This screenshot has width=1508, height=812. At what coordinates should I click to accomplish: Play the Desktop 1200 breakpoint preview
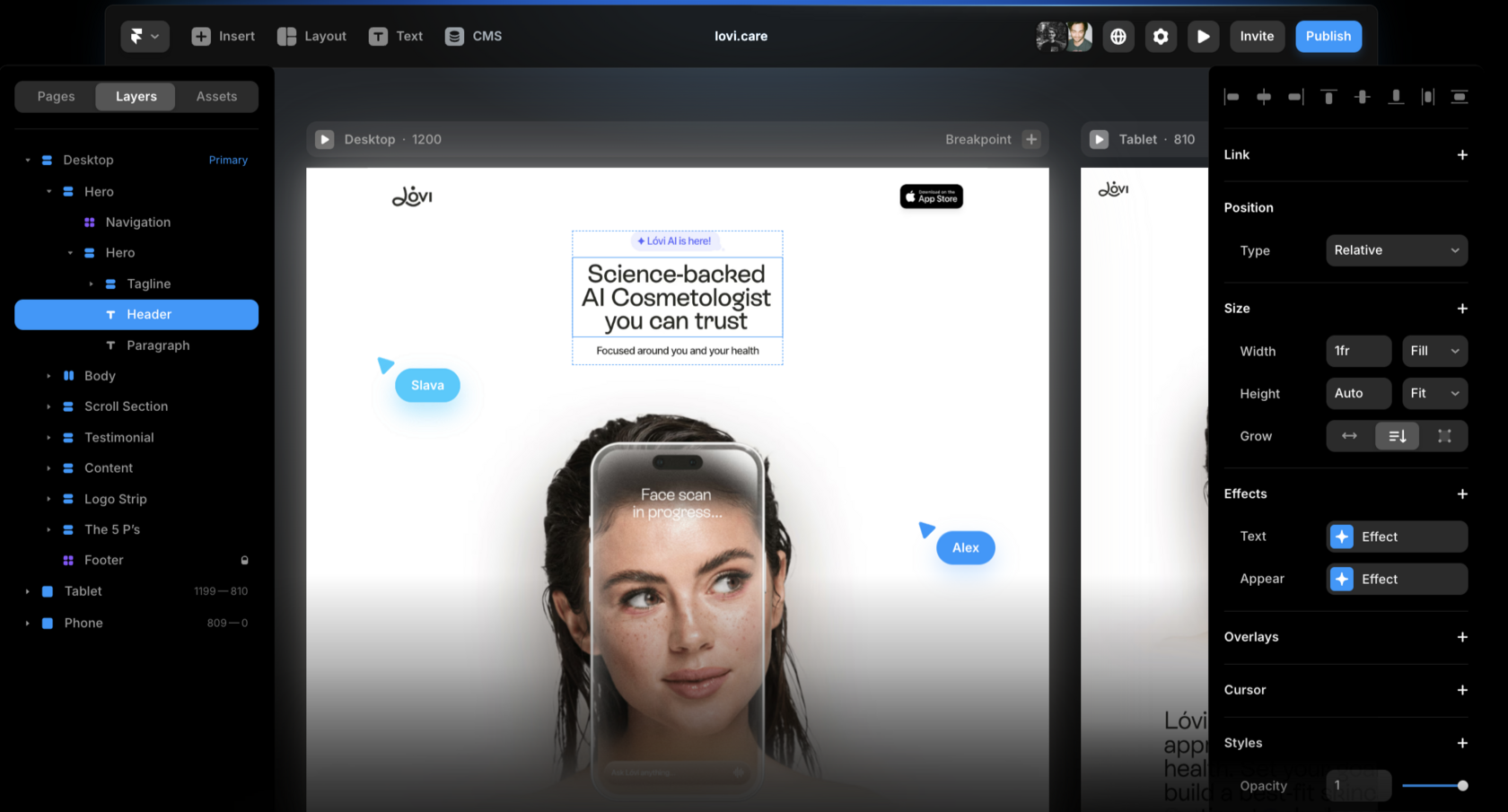coord(325,139)
